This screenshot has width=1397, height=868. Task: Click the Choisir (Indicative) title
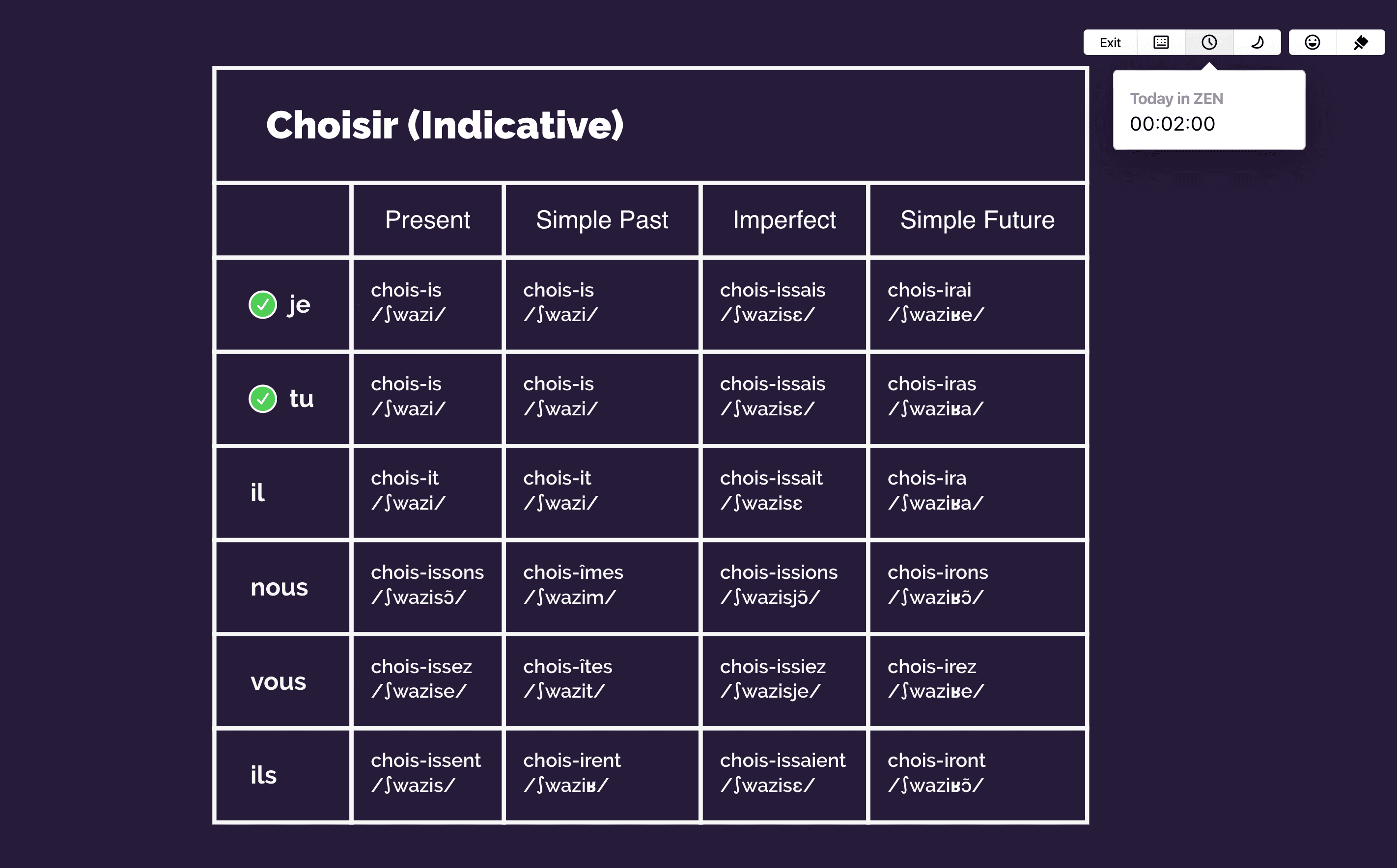(x=445, y=125)
